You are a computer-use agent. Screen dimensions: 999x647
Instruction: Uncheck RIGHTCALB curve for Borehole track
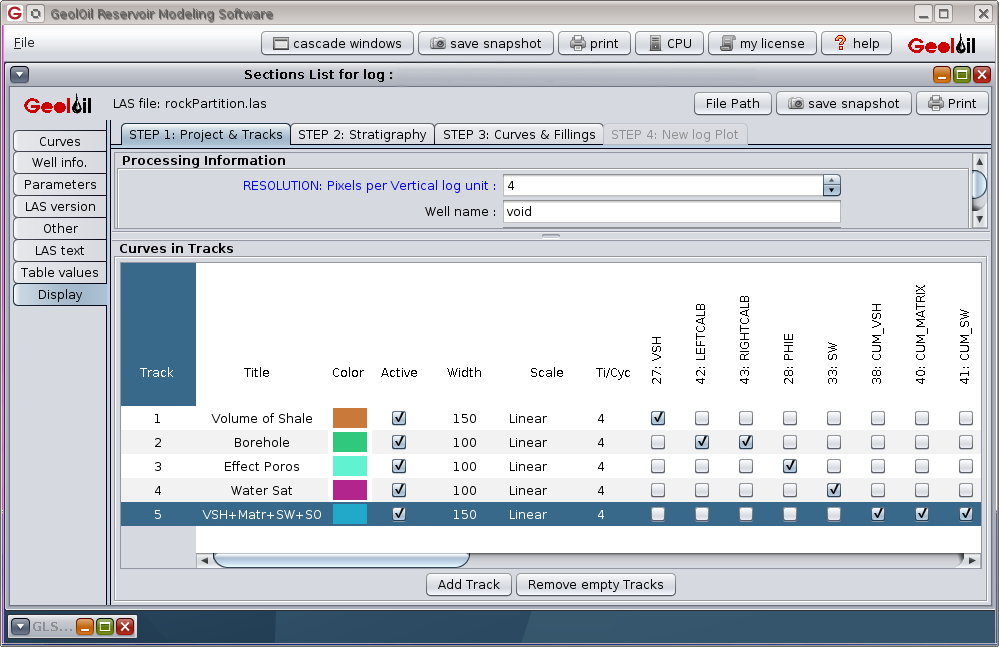(746, 442)
